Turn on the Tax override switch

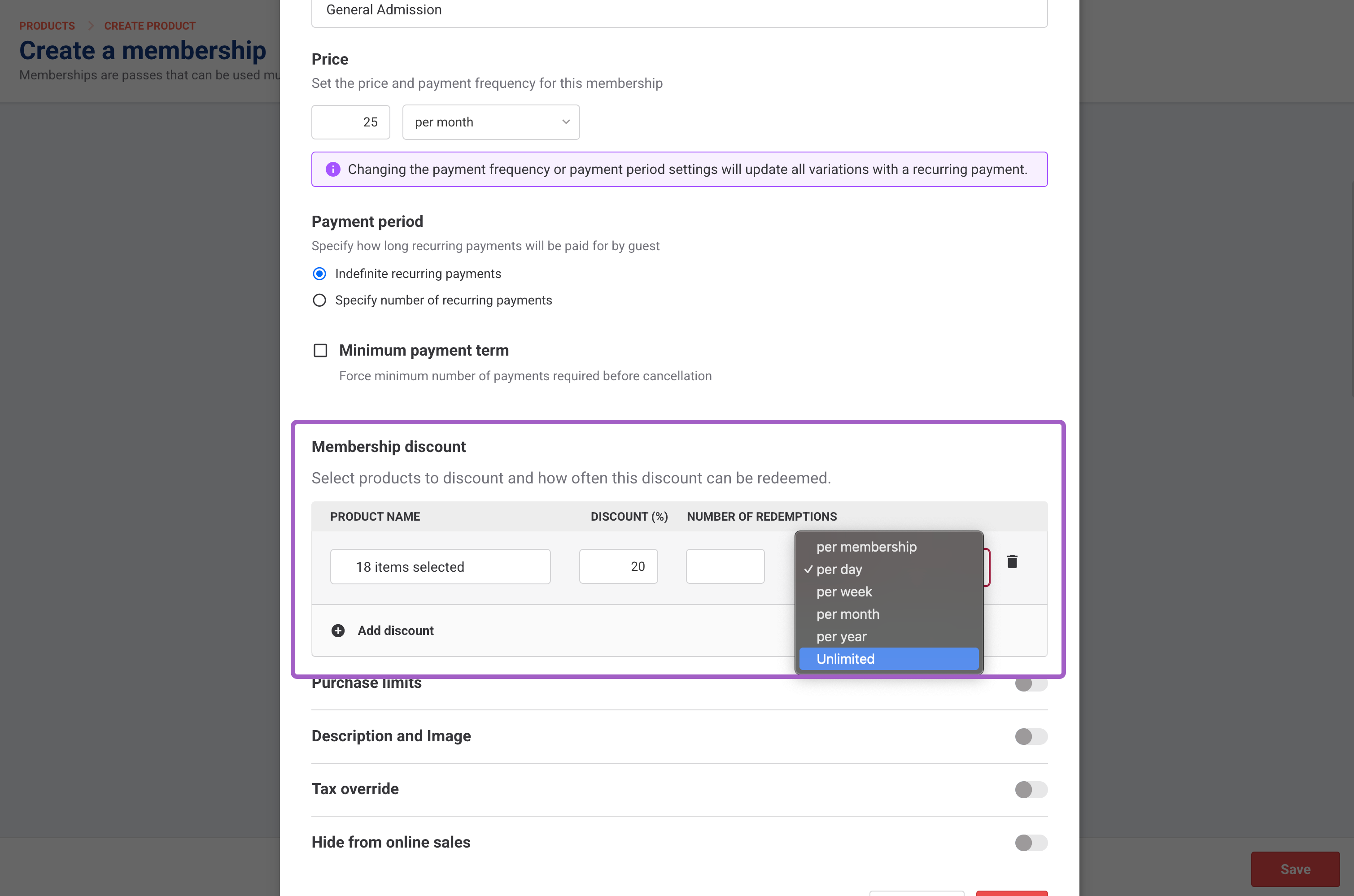(x=1031, y=790)
